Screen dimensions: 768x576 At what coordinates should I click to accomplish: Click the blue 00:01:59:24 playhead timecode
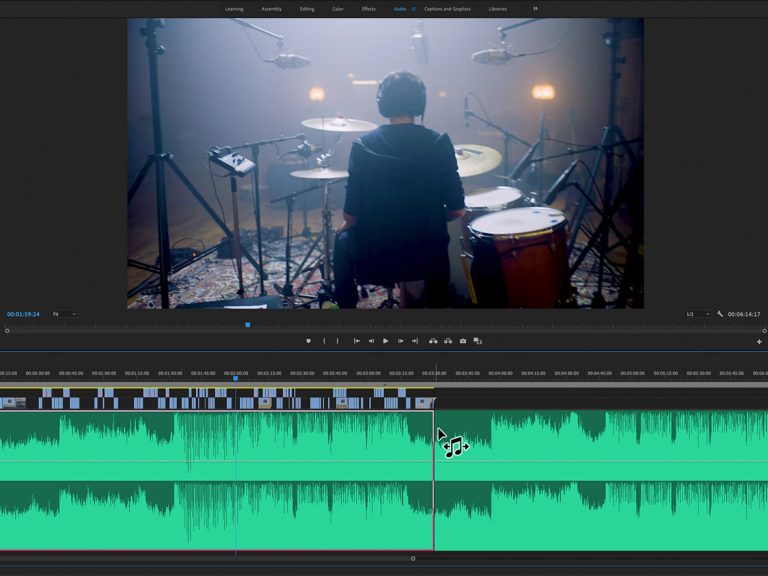point(23,314)
